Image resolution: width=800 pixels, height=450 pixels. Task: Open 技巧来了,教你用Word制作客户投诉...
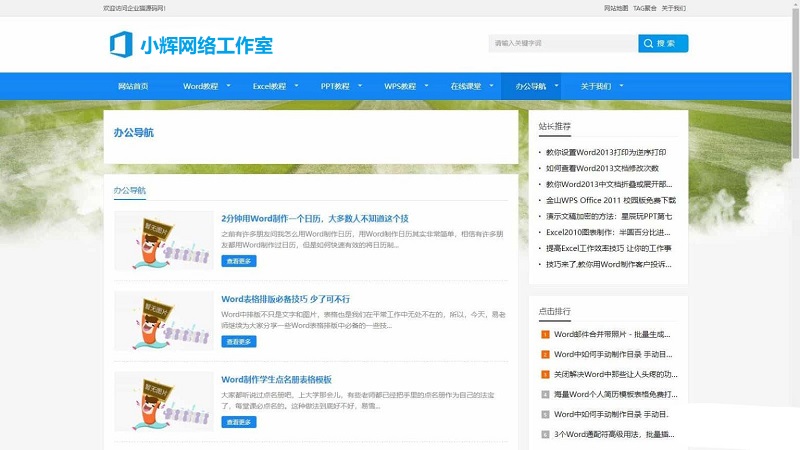pos(609,264)
